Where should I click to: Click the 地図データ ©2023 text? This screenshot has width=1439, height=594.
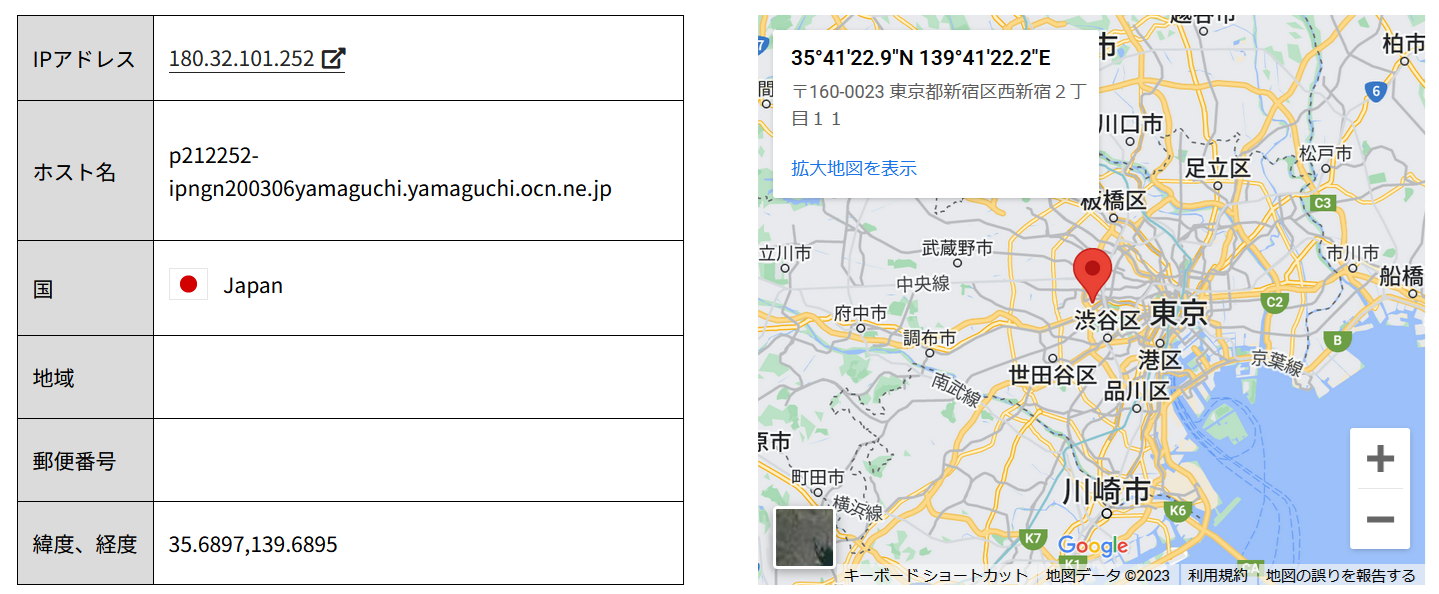click(1107, 576)
